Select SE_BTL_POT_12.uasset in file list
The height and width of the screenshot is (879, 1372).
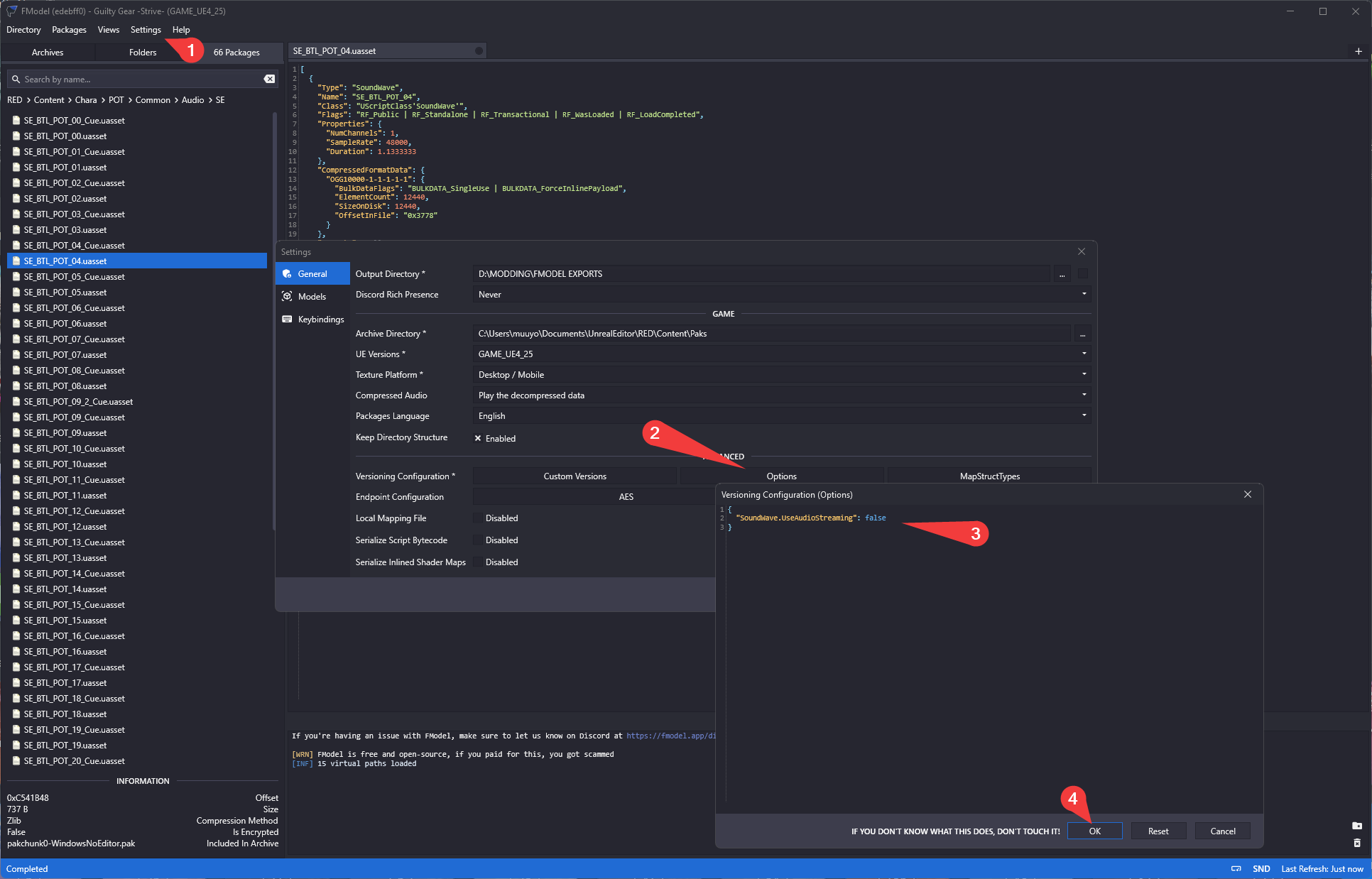(137, 526)
